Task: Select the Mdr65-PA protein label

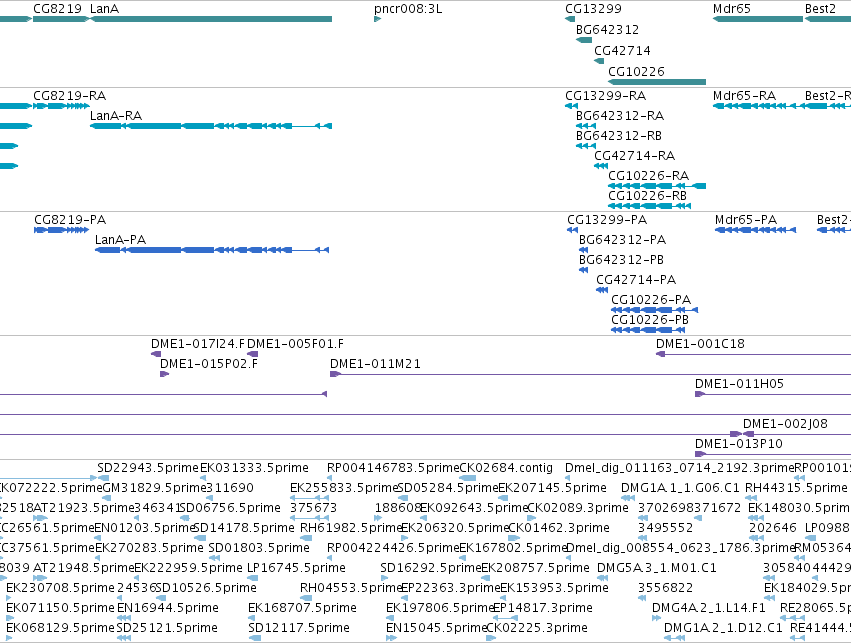Action: coord(746,220)
